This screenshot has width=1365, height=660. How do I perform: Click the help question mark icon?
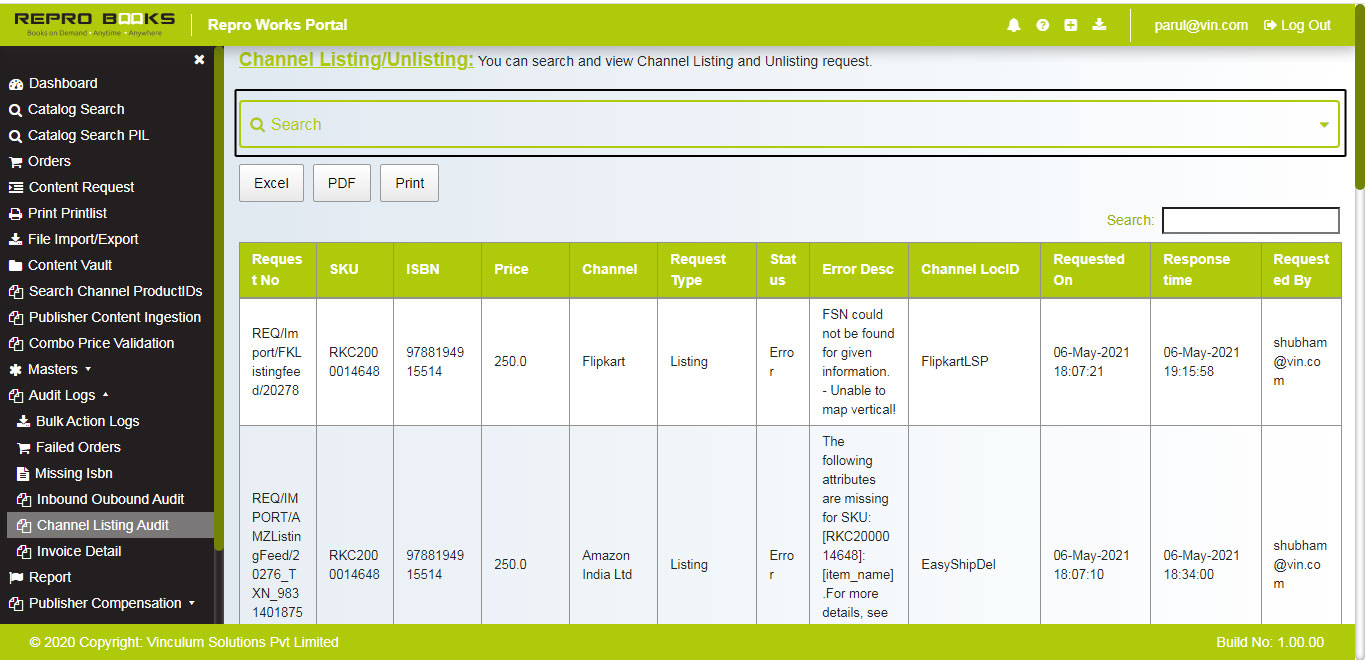(x=1042, y=25)
